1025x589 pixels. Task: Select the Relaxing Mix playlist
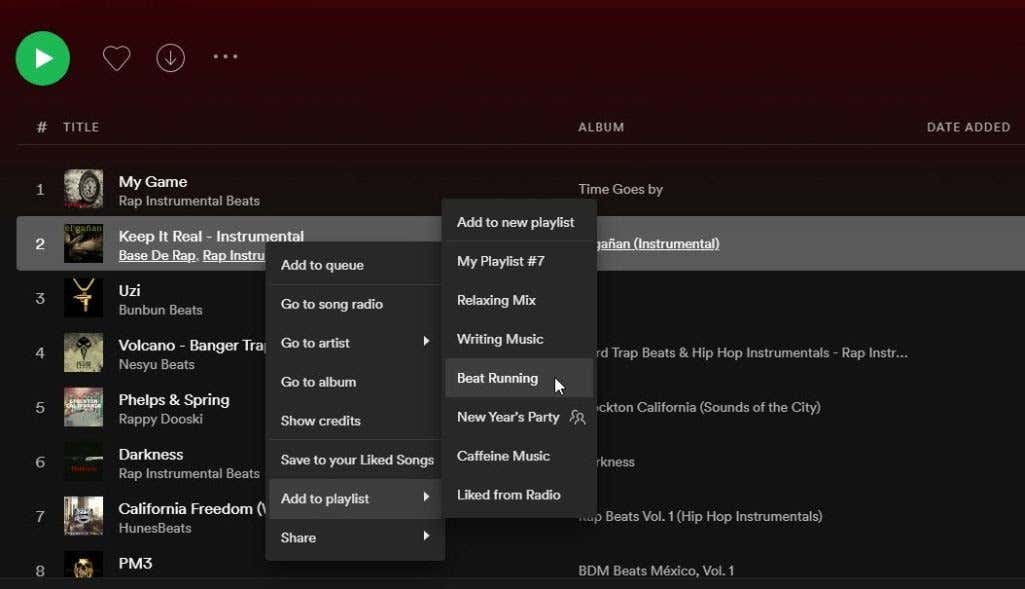tap(496, 300)
